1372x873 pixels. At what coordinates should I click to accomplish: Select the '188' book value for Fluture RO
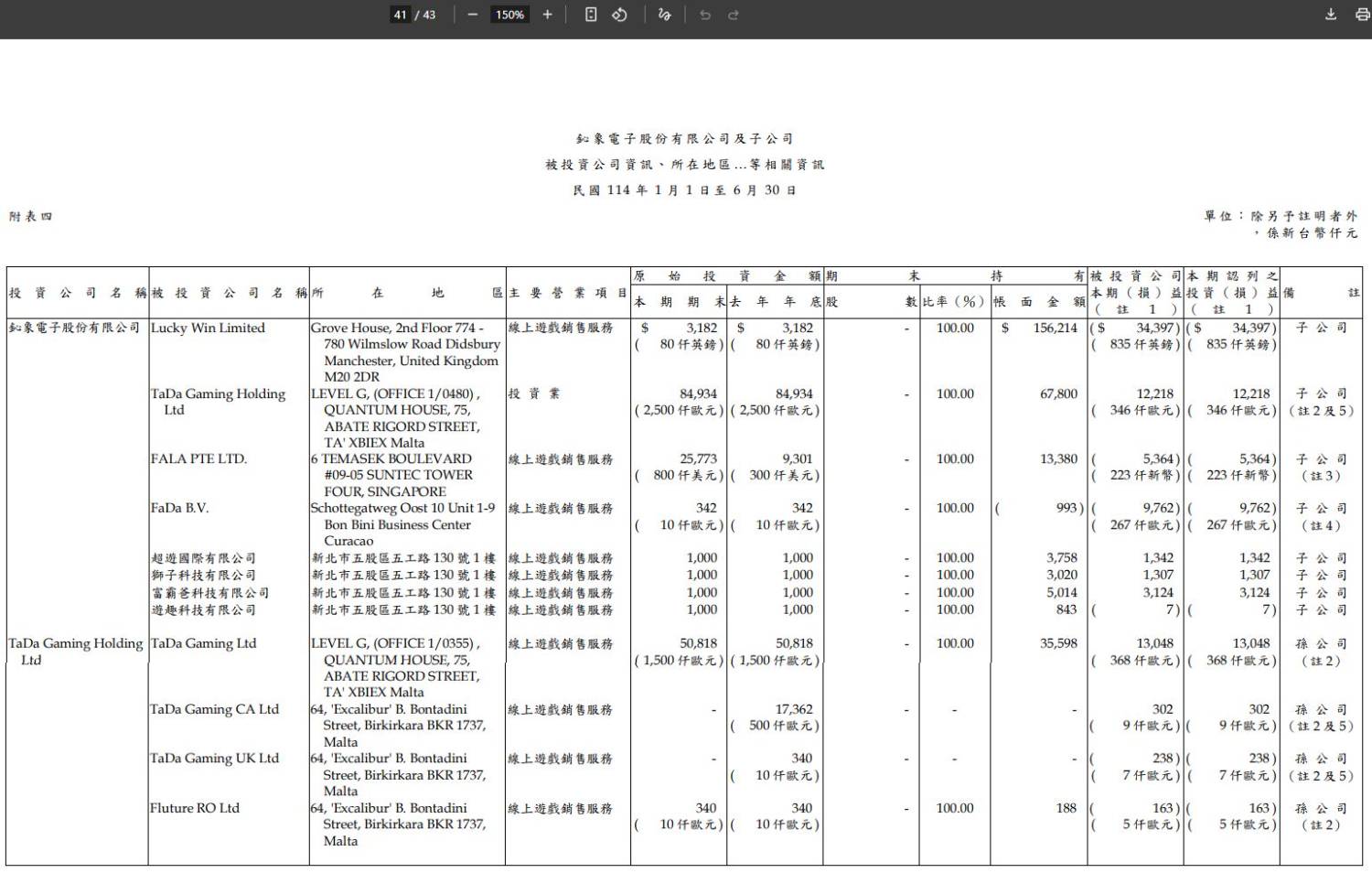1067,808
